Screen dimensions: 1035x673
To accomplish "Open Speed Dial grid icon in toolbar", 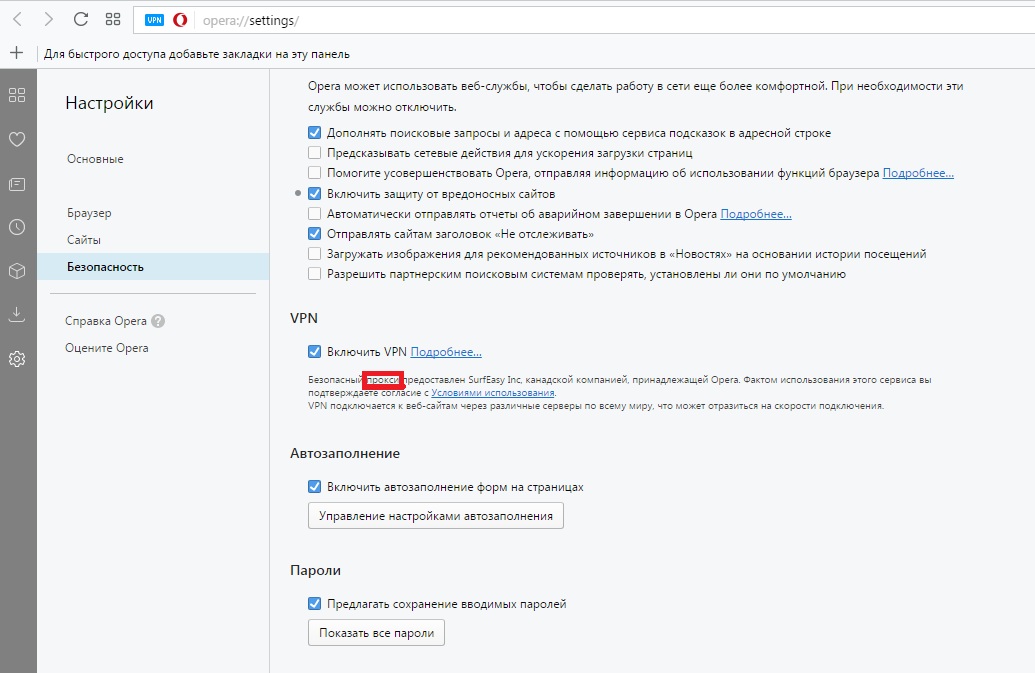I will tap(113, 19).
